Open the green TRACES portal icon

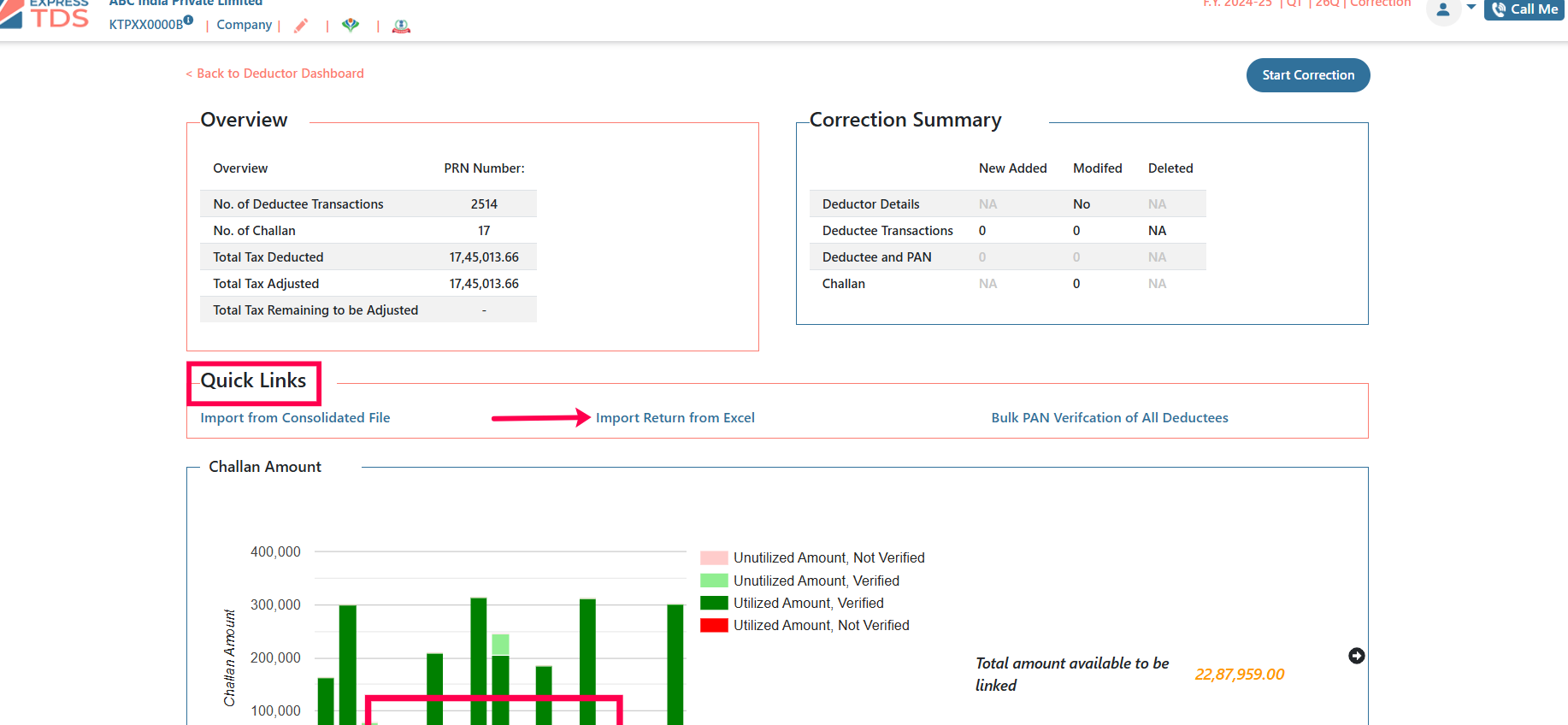click(x=351, y=25)
